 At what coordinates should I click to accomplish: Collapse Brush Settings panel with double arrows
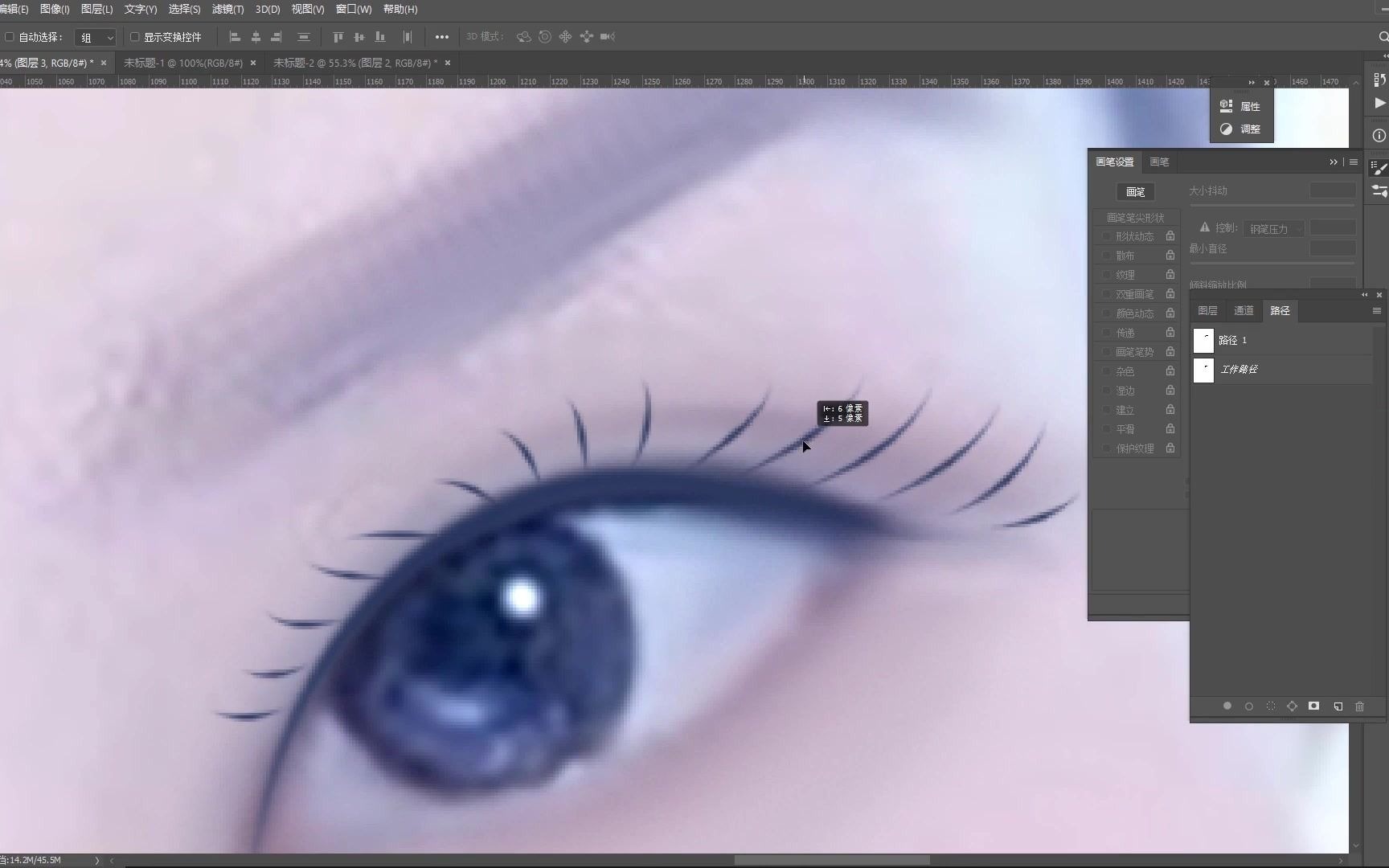coord(1334,162)
